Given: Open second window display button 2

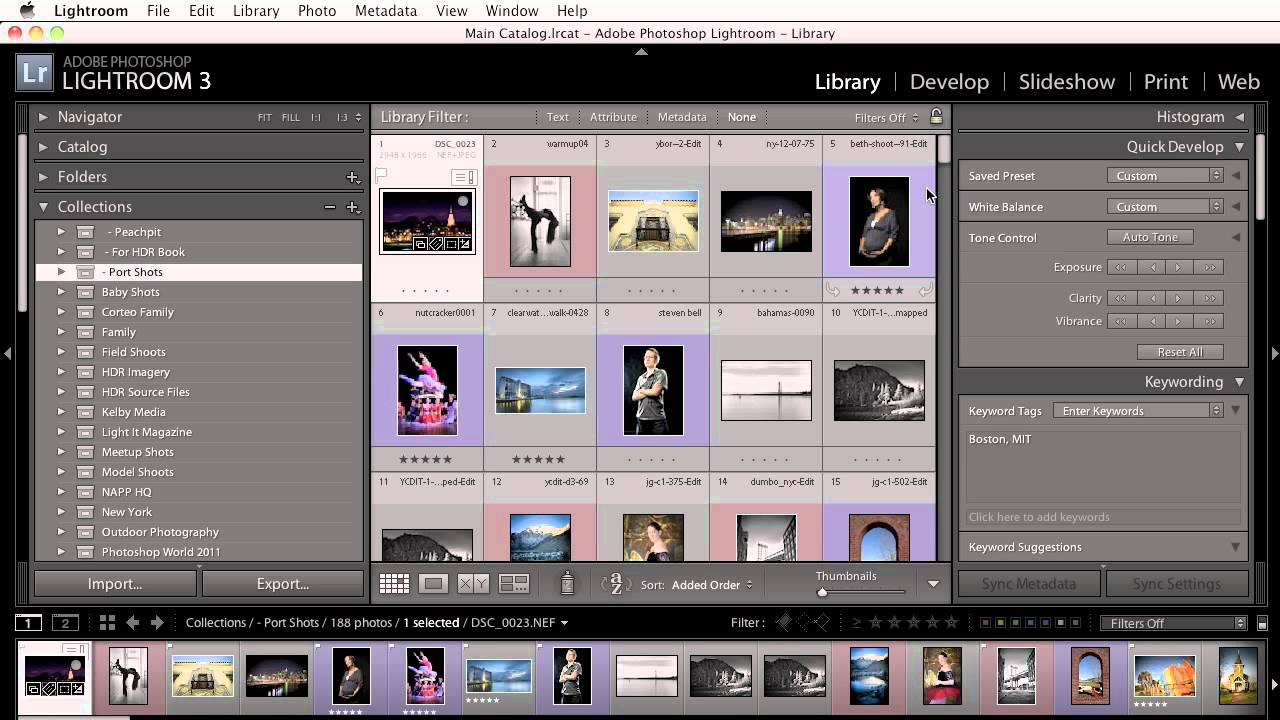Looking at the screenshot, I should 65,623.
